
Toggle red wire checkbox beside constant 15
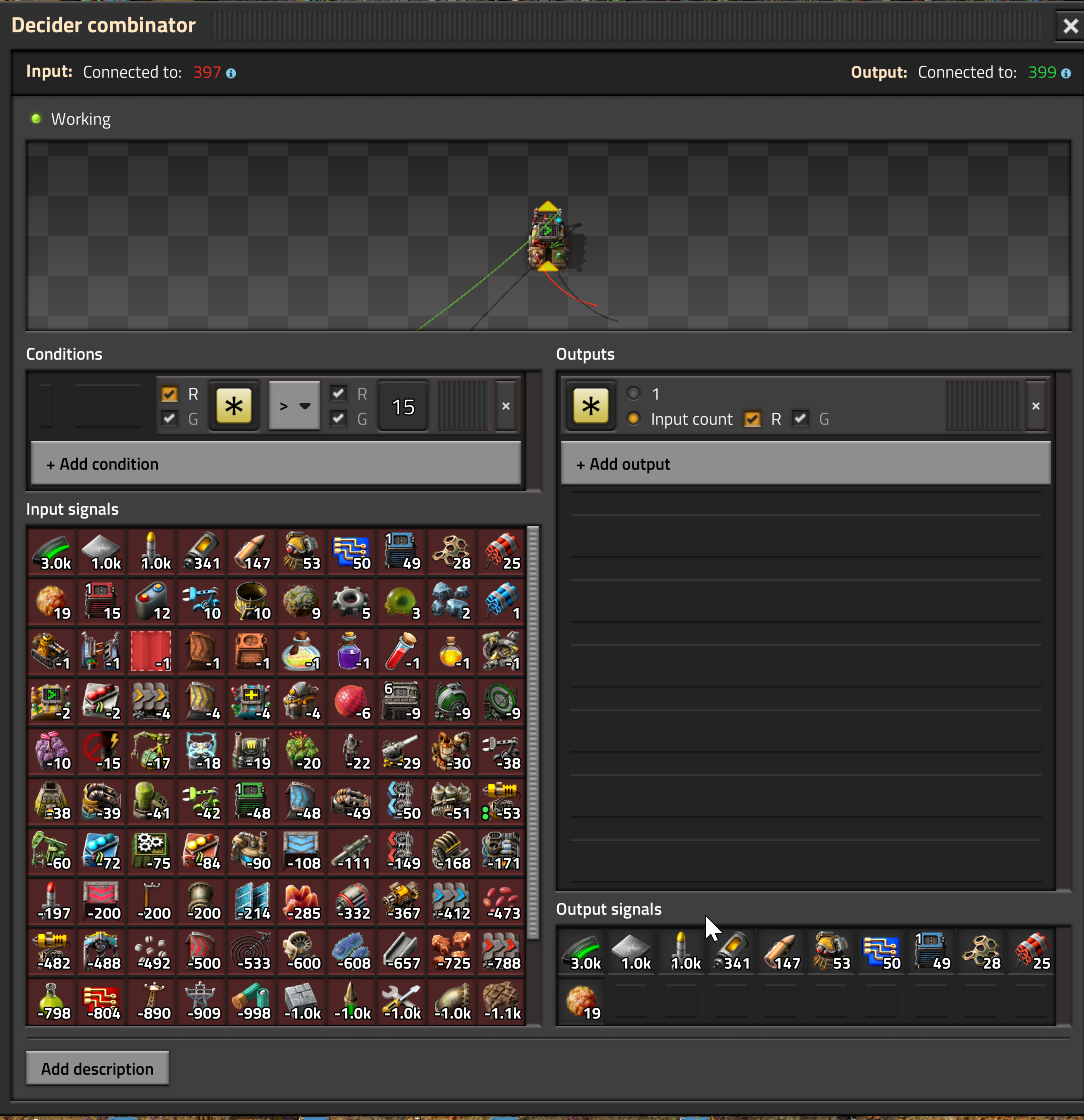pos(338,394)
